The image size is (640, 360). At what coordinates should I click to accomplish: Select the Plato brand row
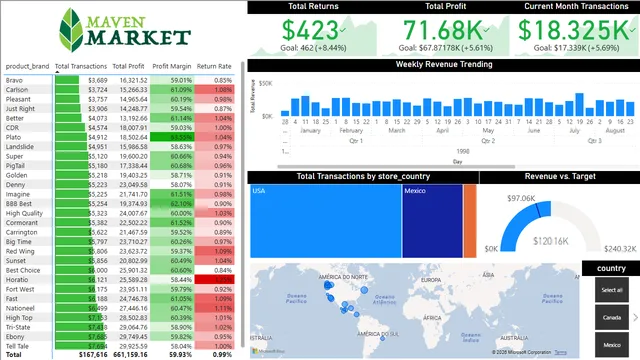(x=120, y=137)
